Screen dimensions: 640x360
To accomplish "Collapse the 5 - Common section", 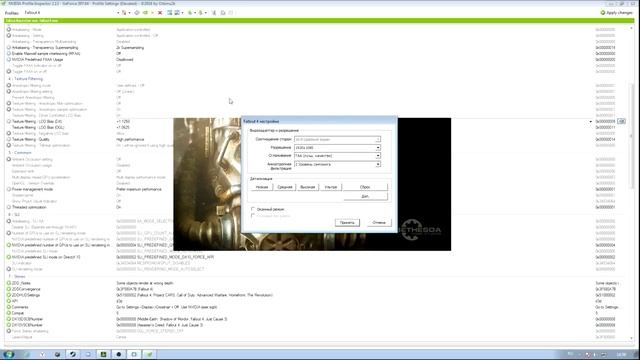I will (x=9, y=153).
